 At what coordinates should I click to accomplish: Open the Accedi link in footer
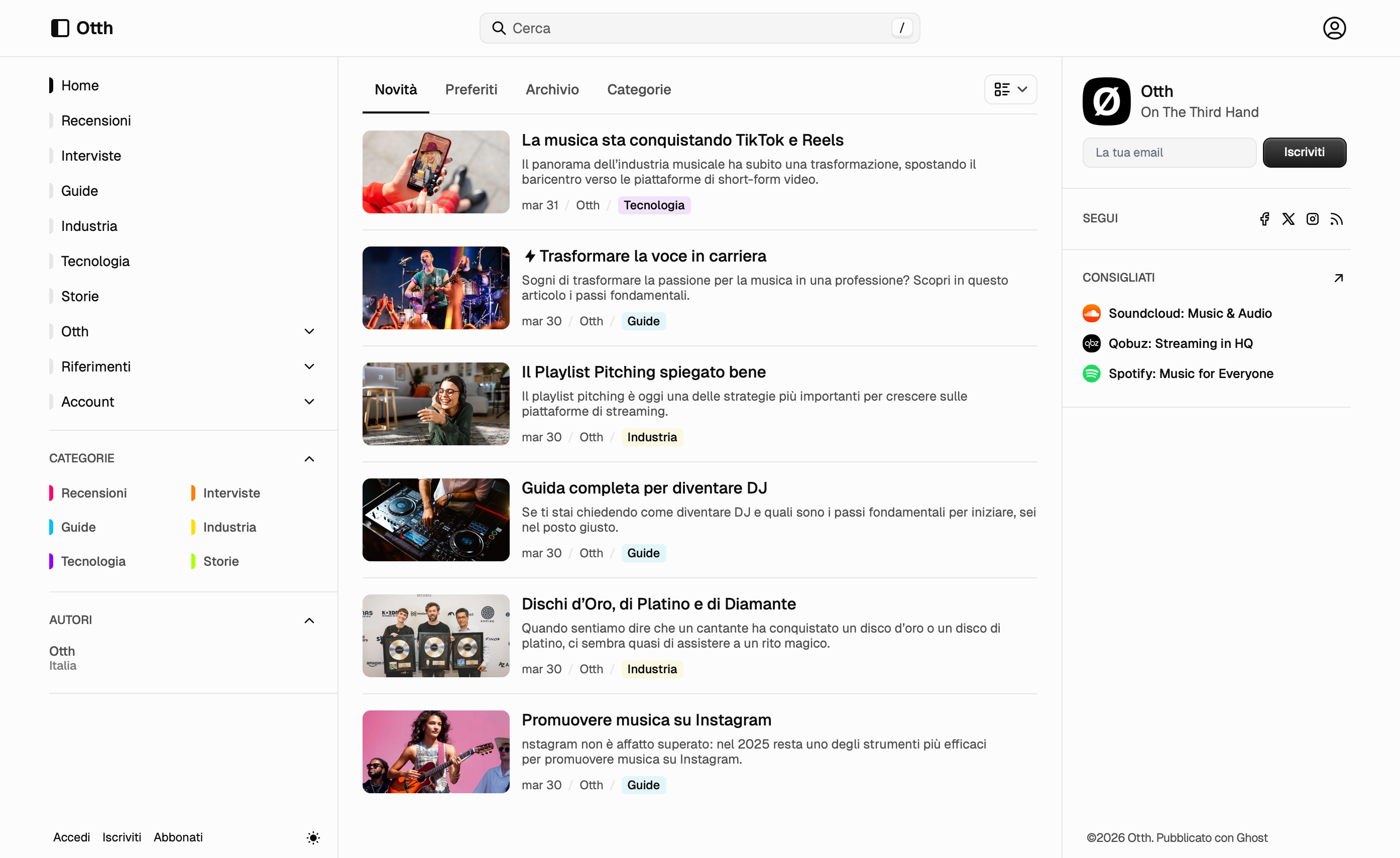72,837
